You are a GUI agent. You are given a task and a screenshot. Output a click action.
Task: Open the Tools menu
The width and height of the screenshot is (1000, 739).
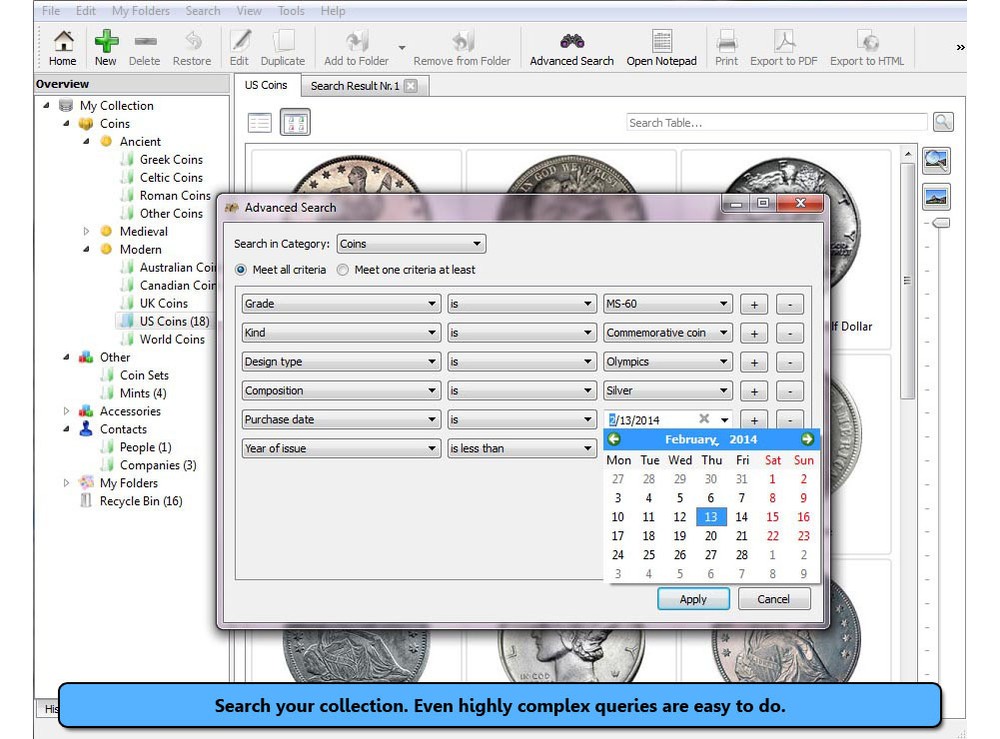[290, 11]
